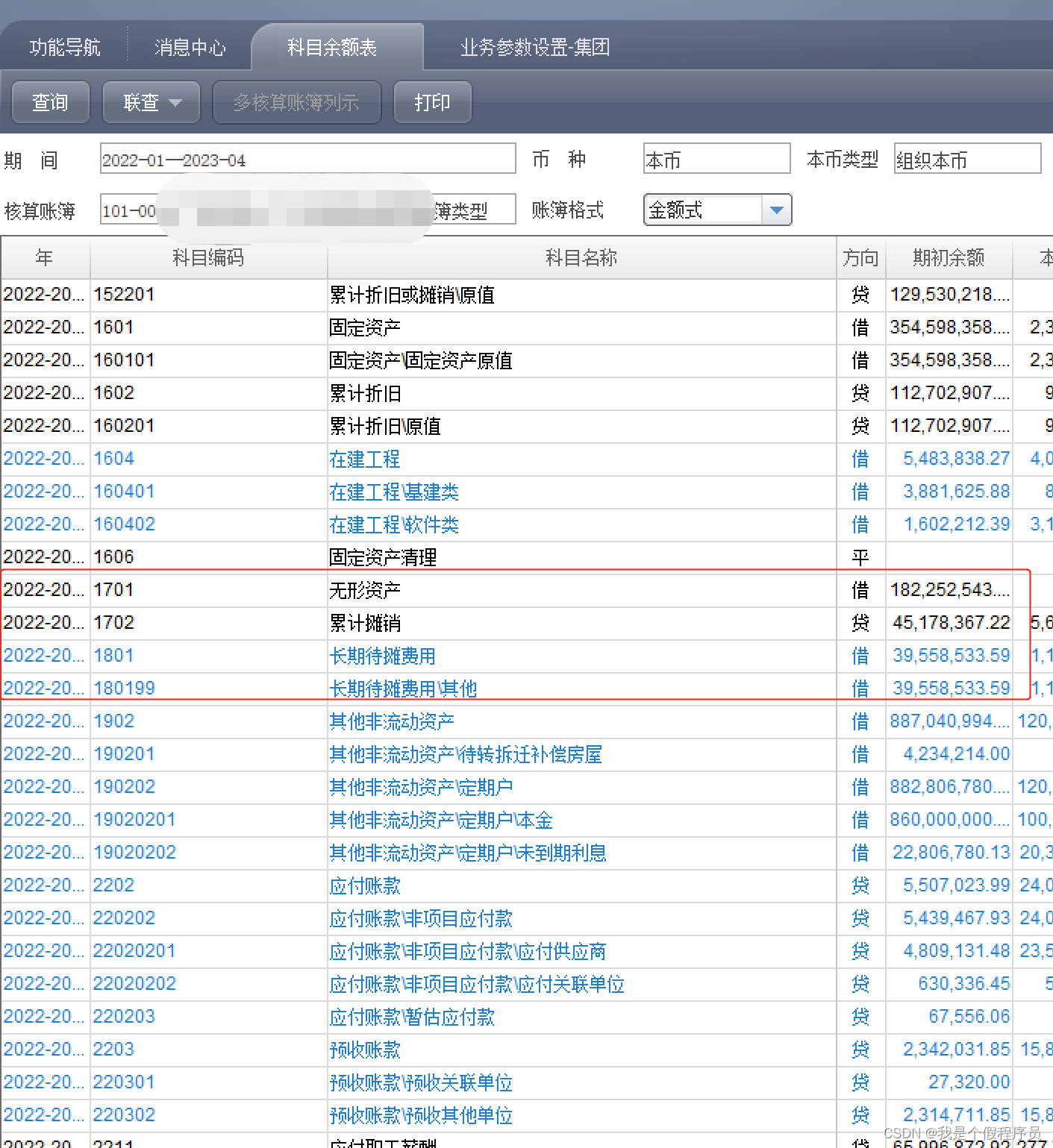Open the 预收账款\预收其他单位 link
Screen dimensions: 1053x1148
coord(421,1116)
